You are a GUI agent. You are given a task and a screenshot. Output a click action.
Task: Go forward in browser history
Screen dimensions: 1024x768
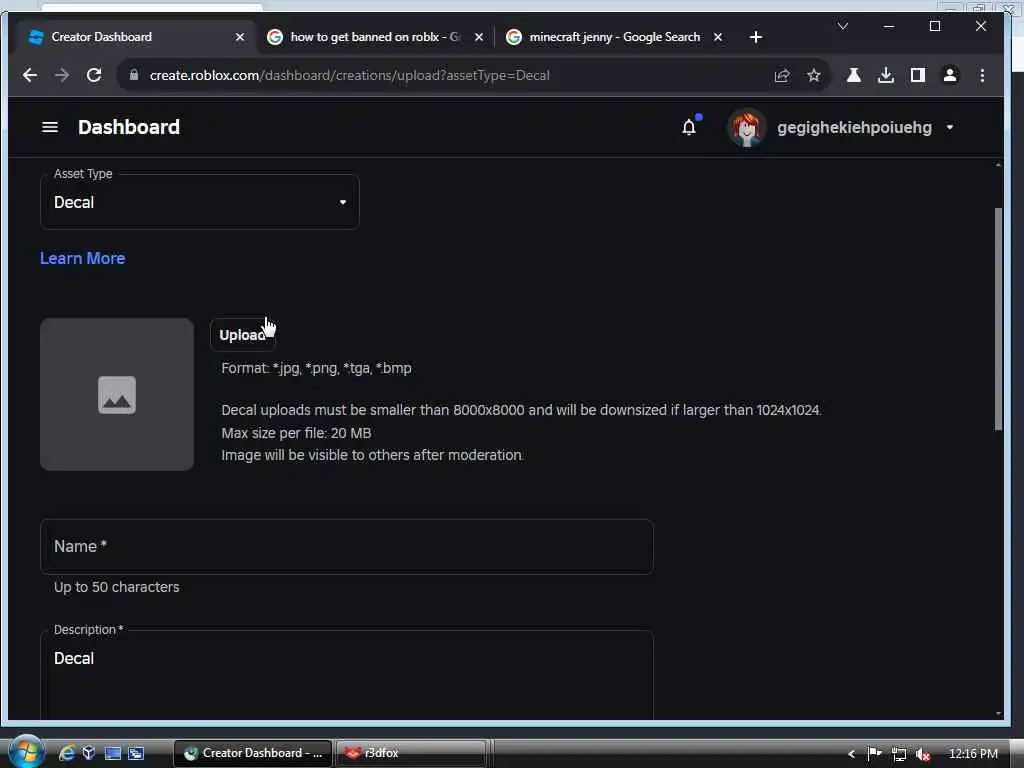pos(62,75)
